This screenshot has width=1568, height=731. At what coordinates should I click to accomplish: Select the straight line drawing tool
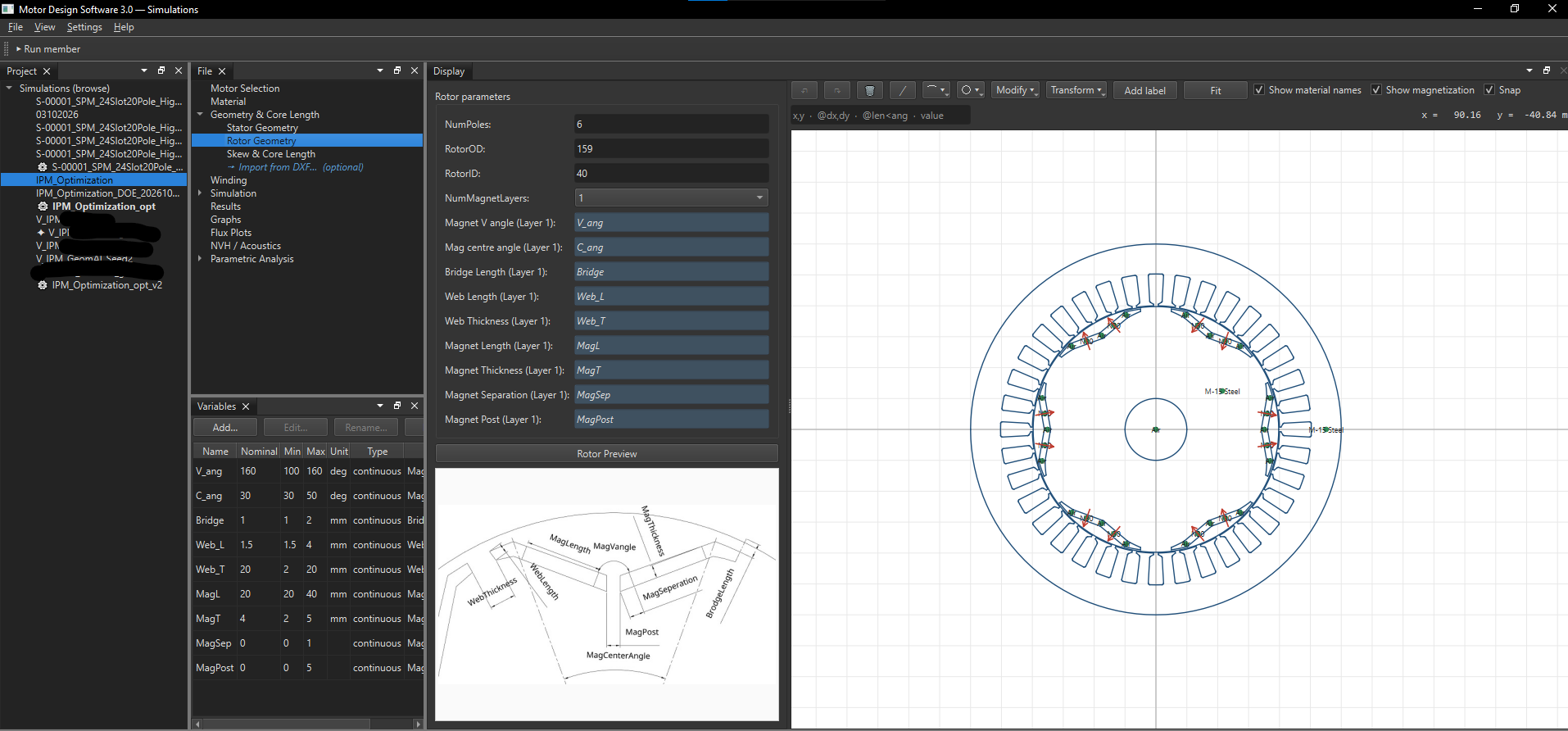pos(902,90)
